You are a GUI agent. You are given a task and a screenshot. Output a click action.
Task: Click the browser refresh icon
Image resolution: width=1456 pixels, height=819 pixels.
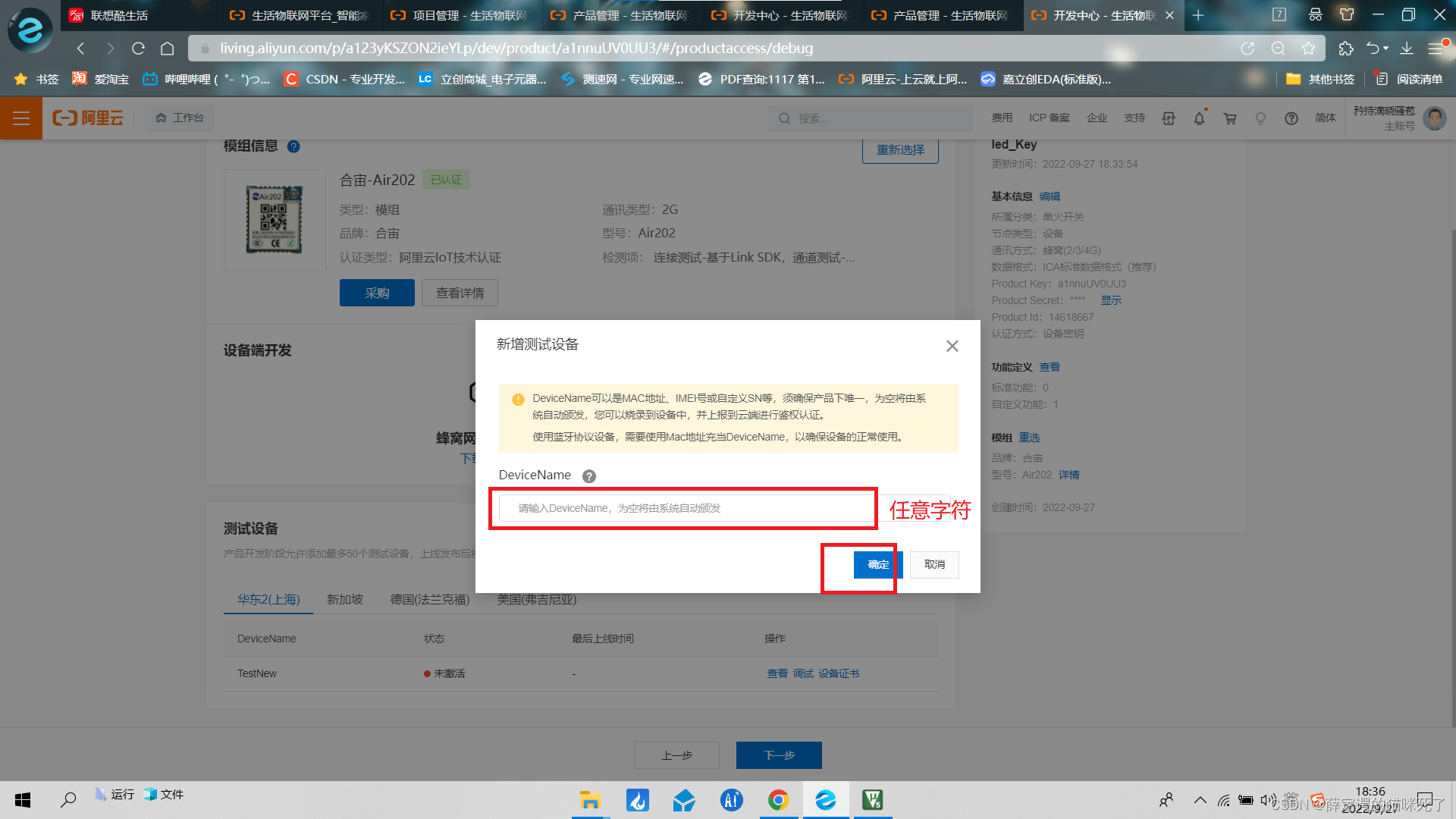pyautogui.click(x=138, y=49)
